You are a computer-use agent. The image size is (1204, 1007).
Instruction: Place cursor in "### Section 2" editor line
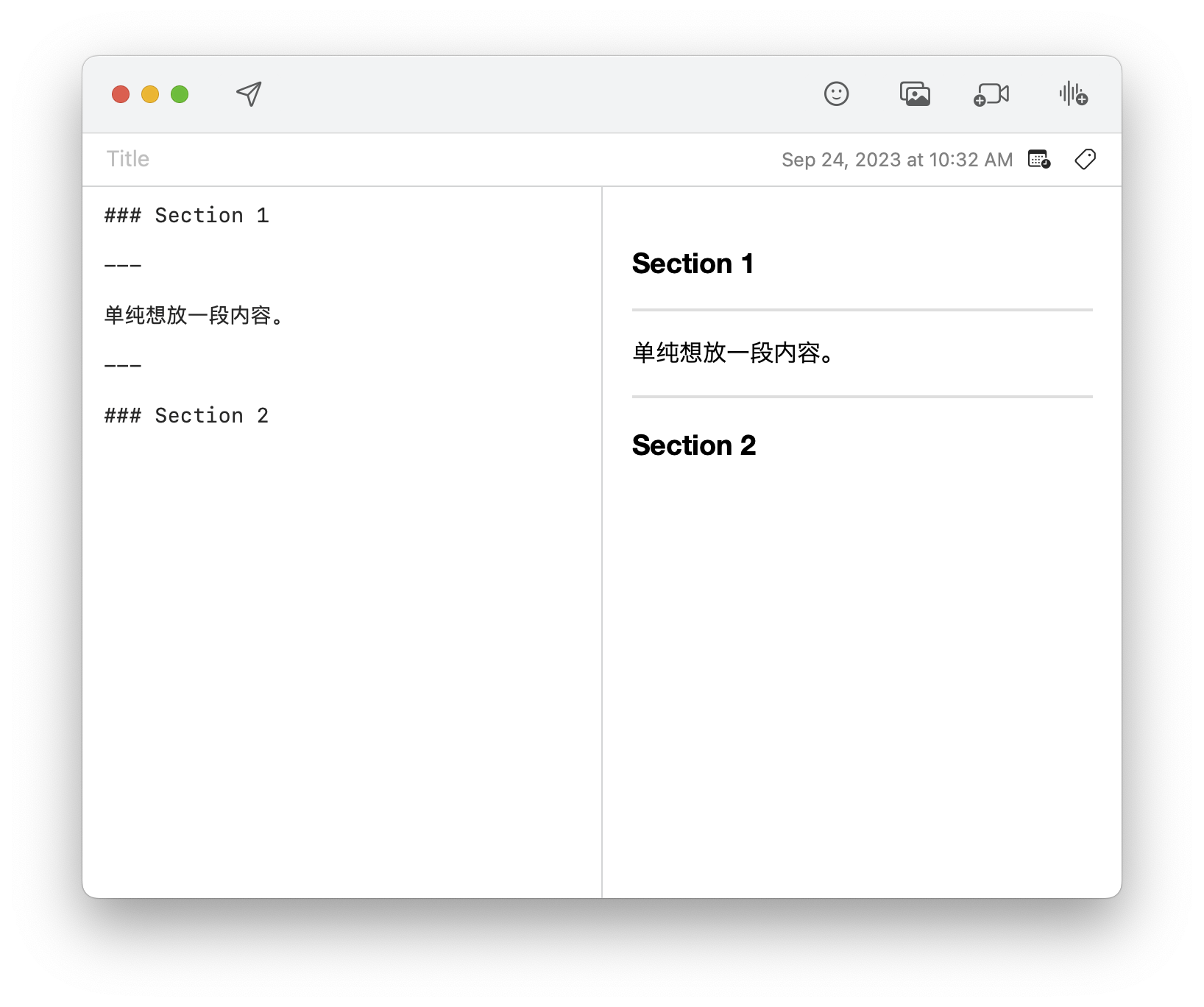click(x=187, y=416)
